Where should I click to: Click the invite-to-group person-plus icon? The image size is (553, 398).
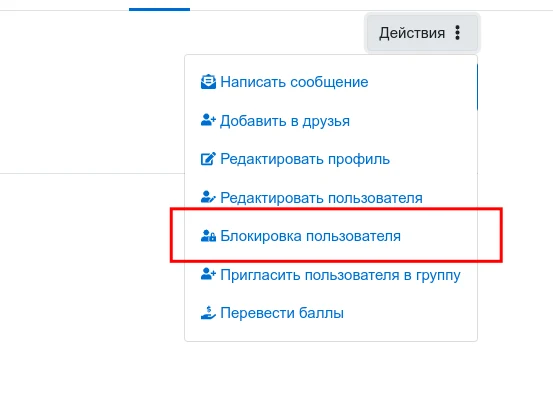(208, 274)
